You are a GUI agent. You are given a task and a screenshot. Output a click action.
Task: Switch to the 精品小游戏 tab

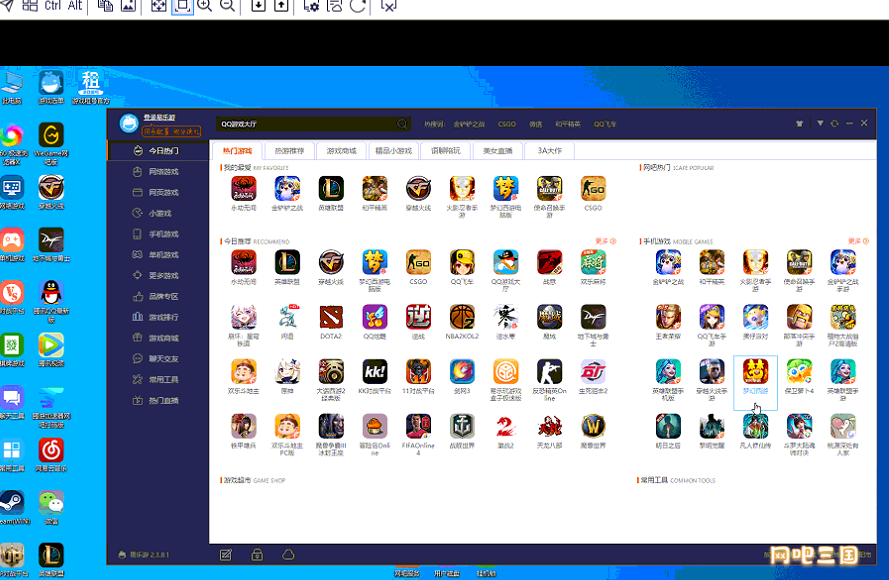(x=393, y=151)
